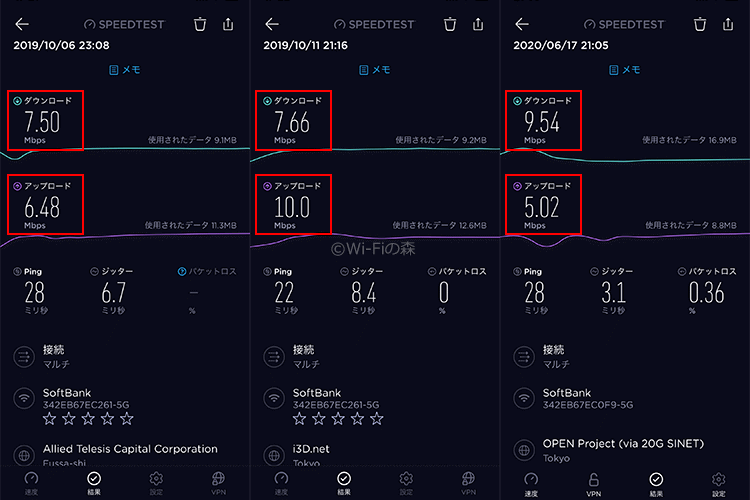Click the 2020/06/17 21:05 timestamp
The height and width of the screenshot is (500, 750).
(561, 45)
